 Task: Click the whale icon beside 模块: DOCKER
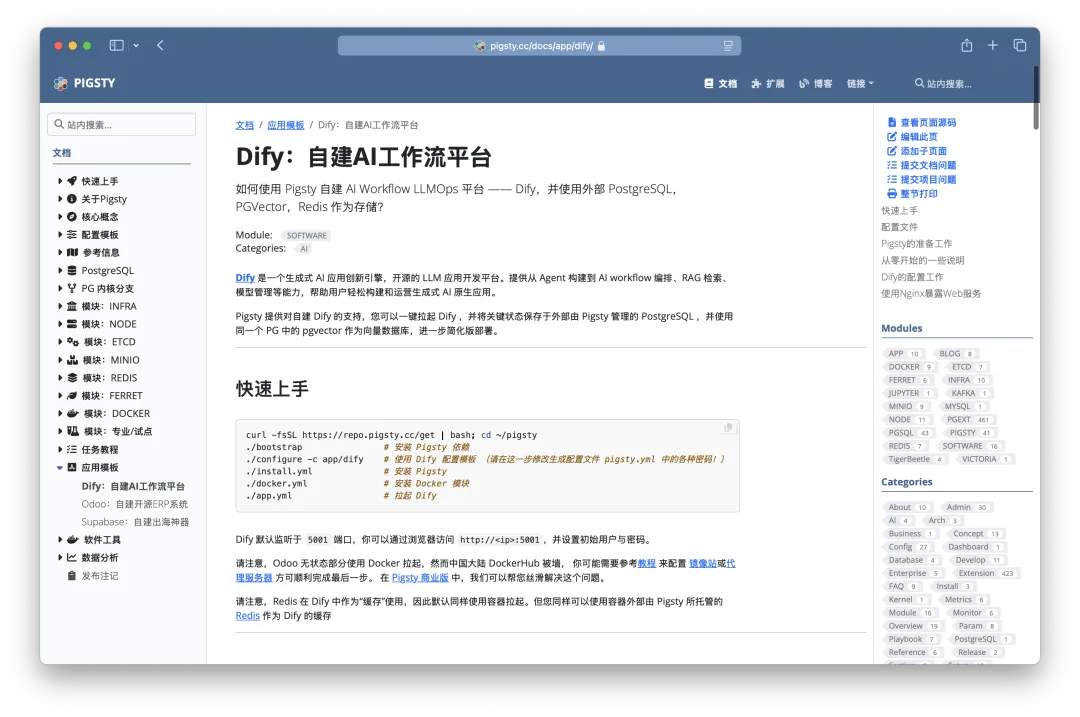pyautogui.click(x=72, y=413)
